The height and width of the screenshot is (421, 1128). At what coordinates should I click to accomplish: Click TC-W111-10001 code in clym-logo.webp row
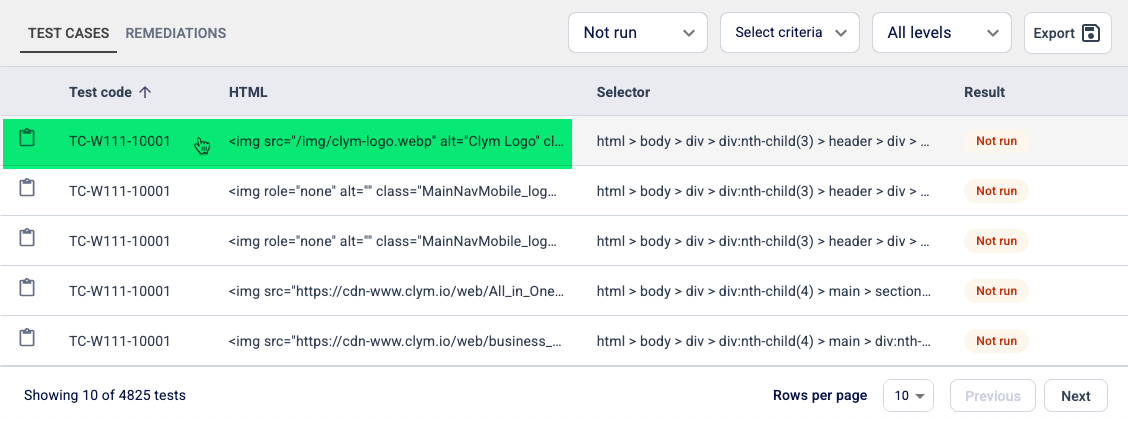point(119,141)
